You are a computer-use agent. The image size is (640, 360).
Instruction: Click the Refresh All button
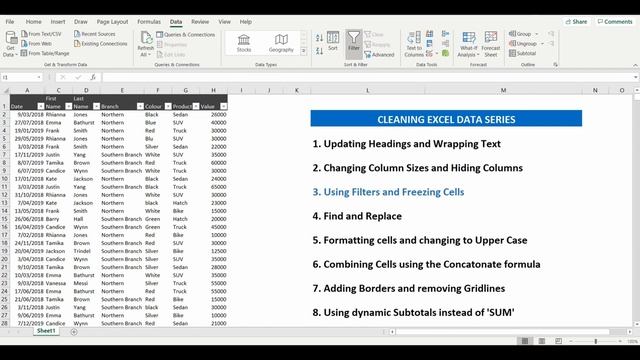(x=145, y=44)
